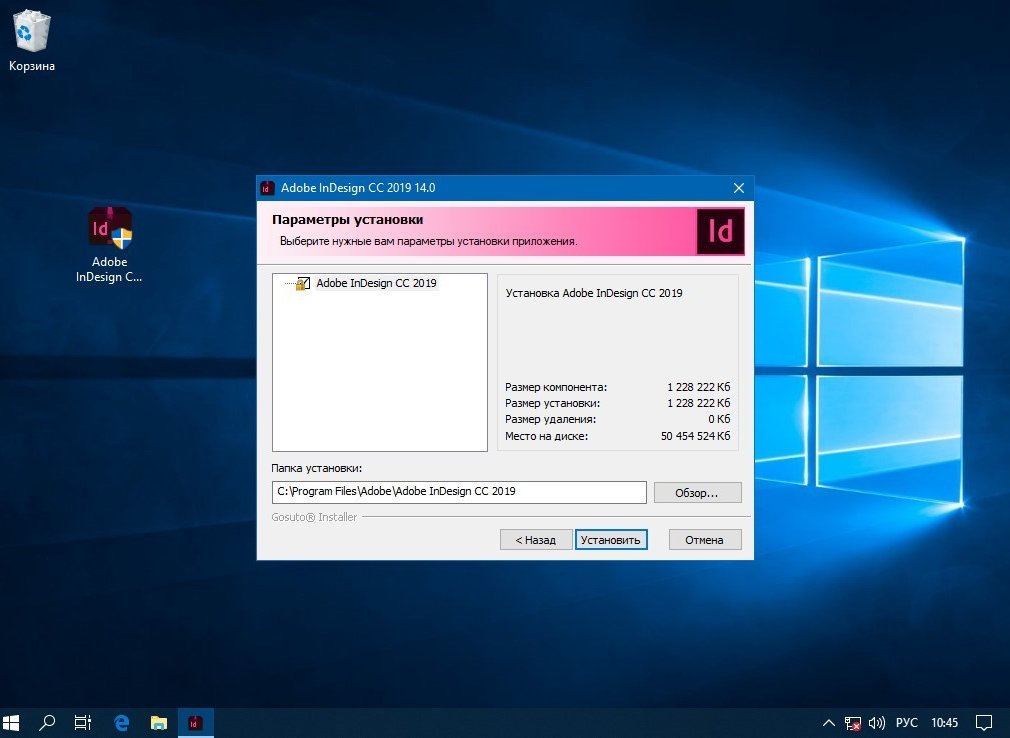Open Task View in taskbar

(x=82, y=723)
